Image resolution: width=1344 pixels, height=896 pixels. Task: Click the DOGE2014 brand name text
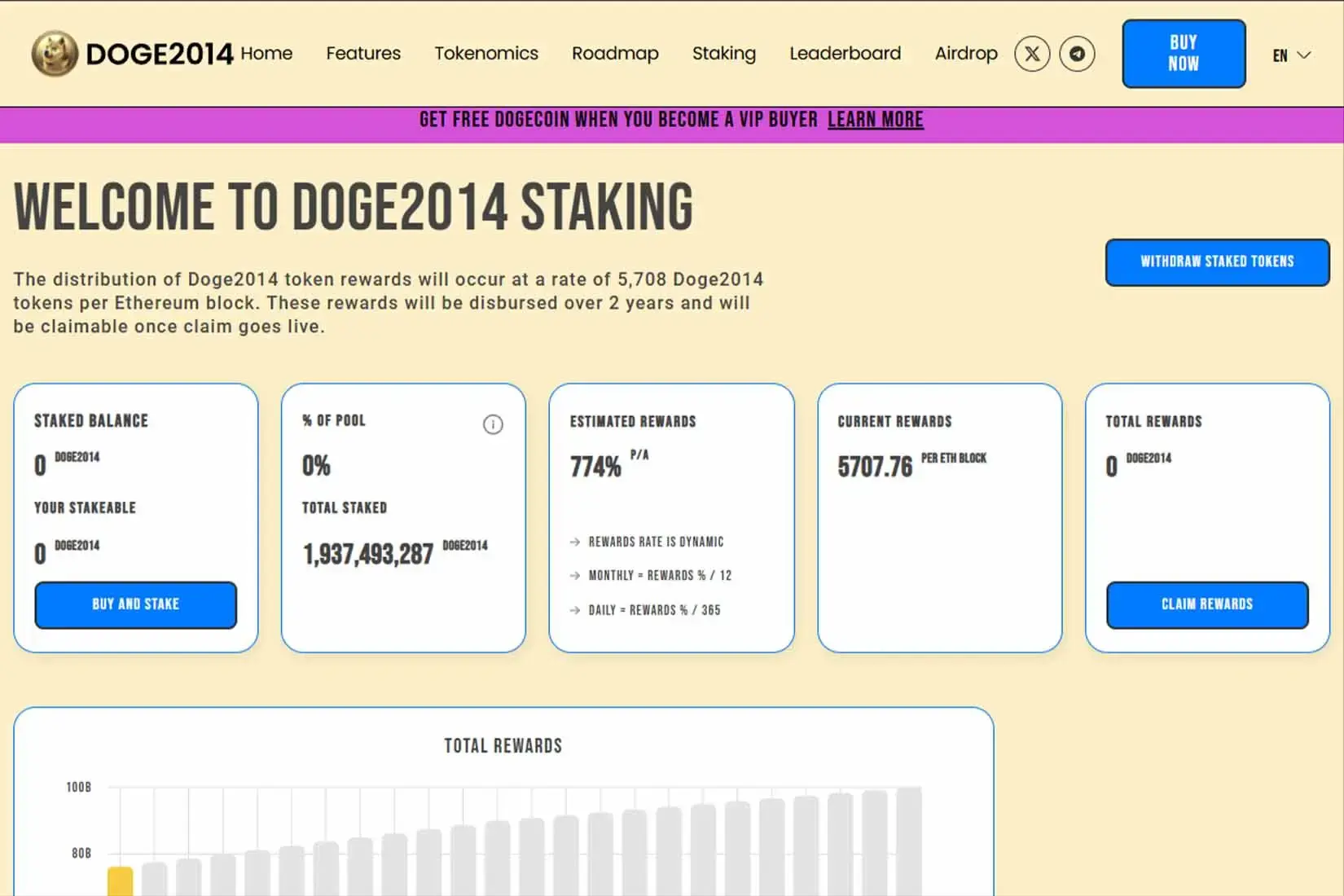tap(160, 54)
